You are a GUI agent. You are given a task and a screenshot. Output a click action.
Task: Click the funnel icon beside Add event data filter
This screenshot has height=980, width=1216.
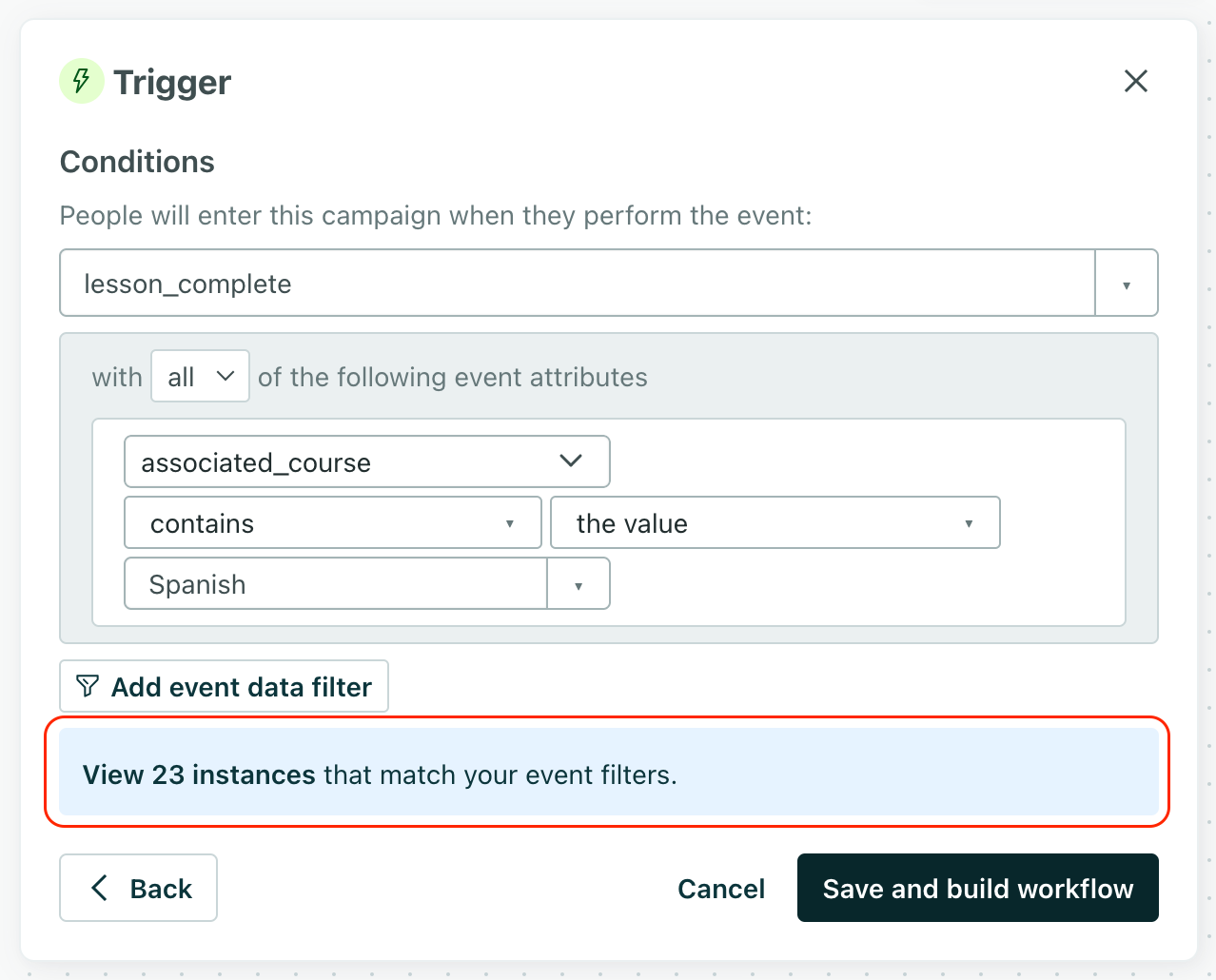click(x=88, y=686)
